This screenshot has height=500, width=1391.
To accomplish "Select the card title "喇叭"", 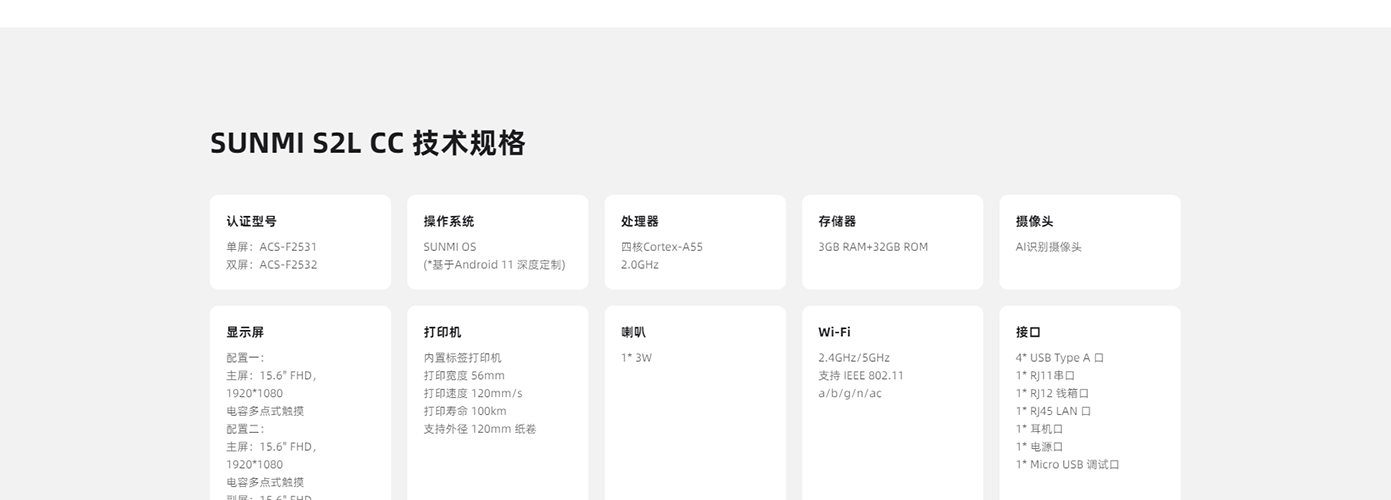I will point(634,332).
